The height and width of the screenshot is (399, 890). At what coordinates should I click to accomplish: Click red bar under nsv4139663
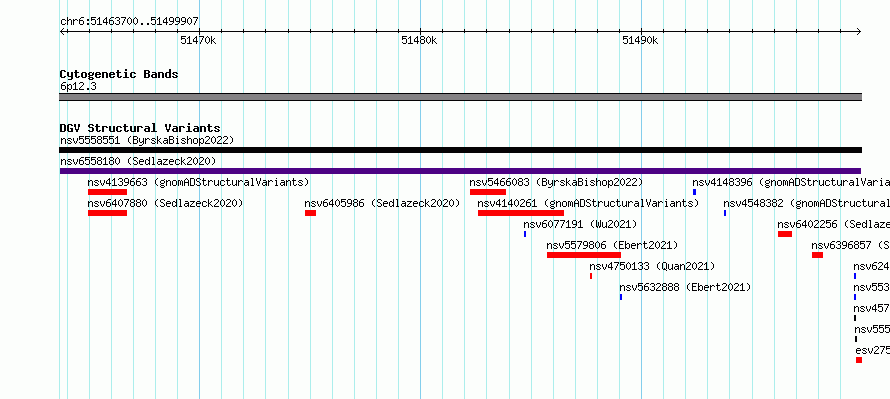(107, 192)
